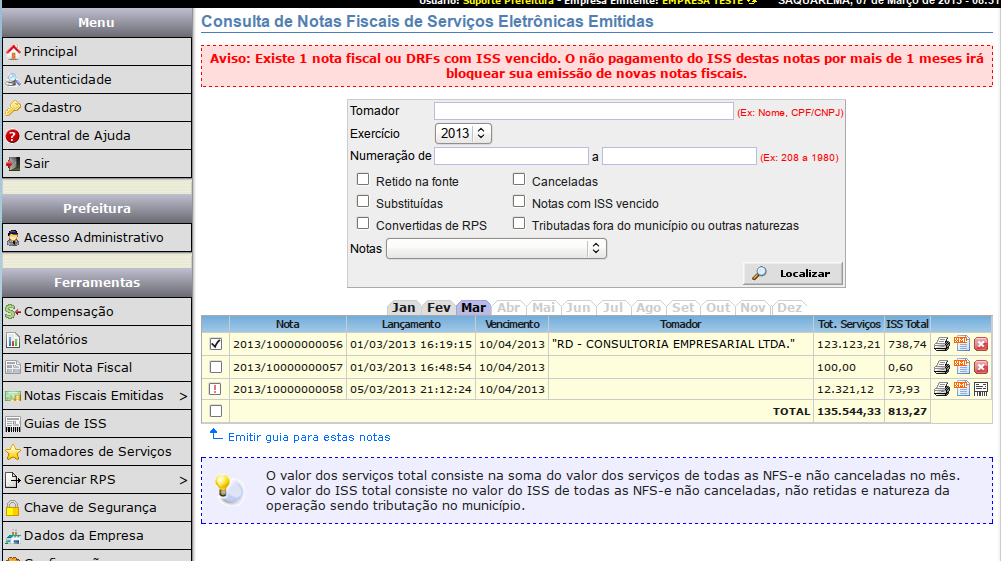Enable the Retido na fonte checkbox
Viewport: 1001px width, 561px height.
363,180
